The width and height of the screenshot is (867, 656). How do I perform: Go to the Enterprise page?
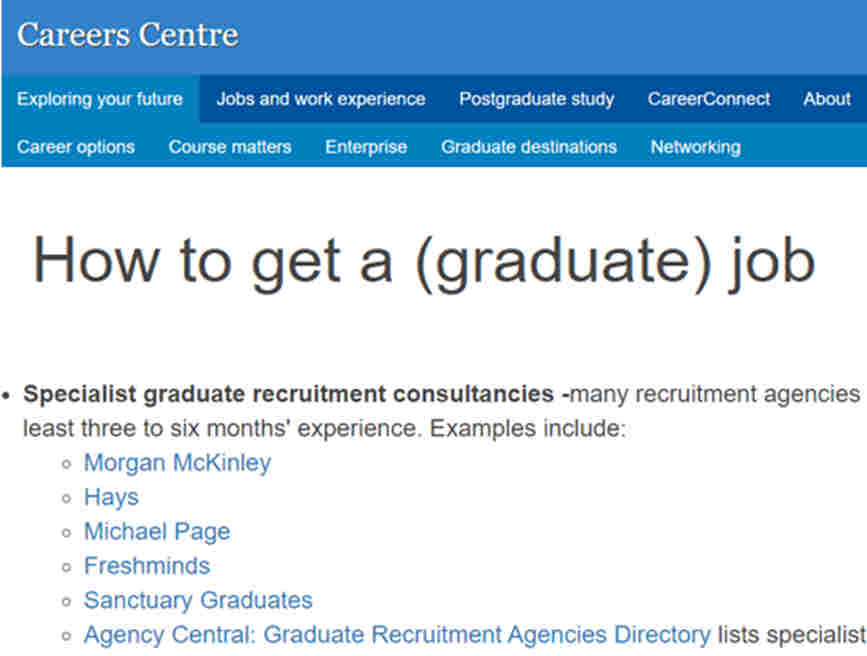click(366, 147)
